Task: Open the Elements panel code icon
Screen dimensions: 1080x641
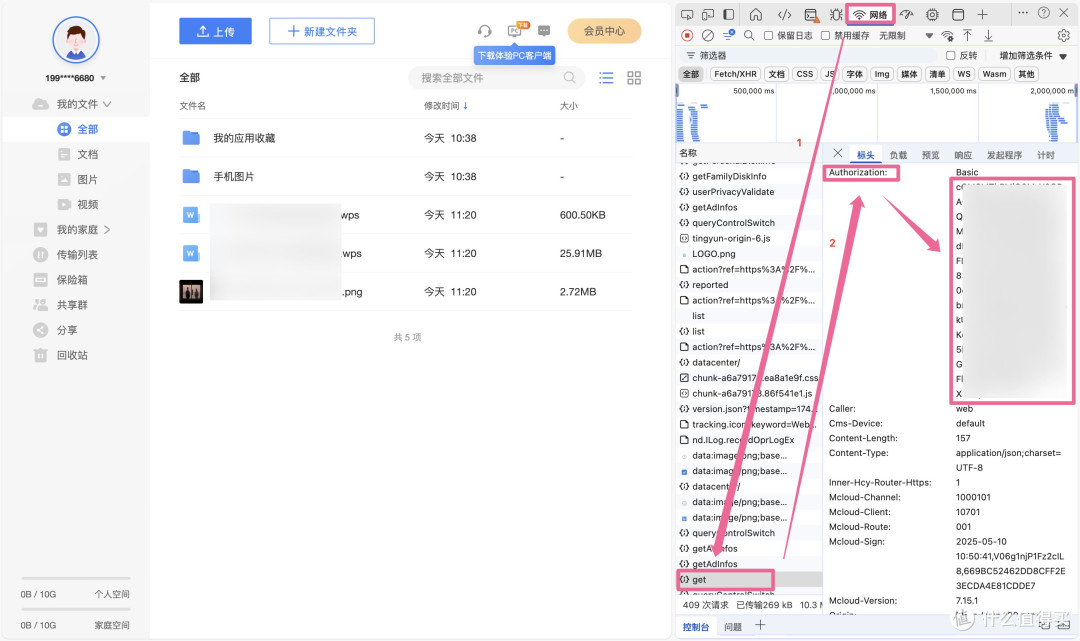Action: (784, 14)
